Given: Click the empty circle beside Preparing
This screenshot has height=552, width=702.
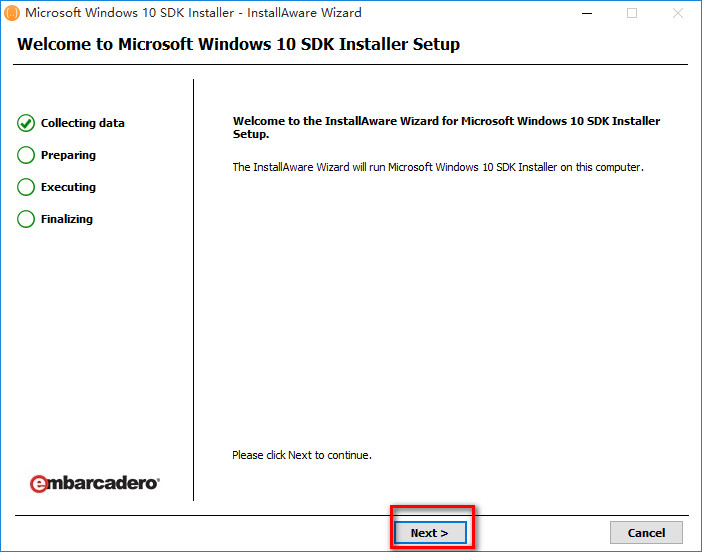Looking at the screenshot, I should point(26,155).
